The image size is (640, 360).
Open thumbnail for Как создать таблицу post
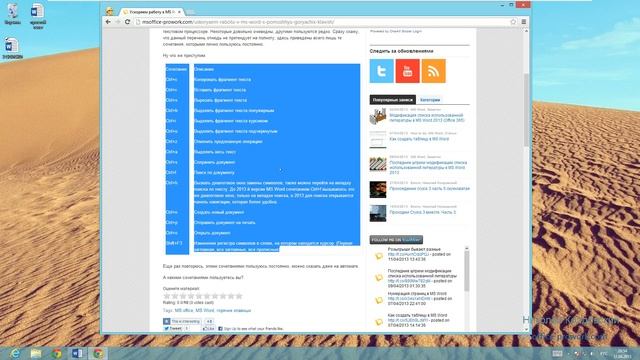(x=378, y=140)
